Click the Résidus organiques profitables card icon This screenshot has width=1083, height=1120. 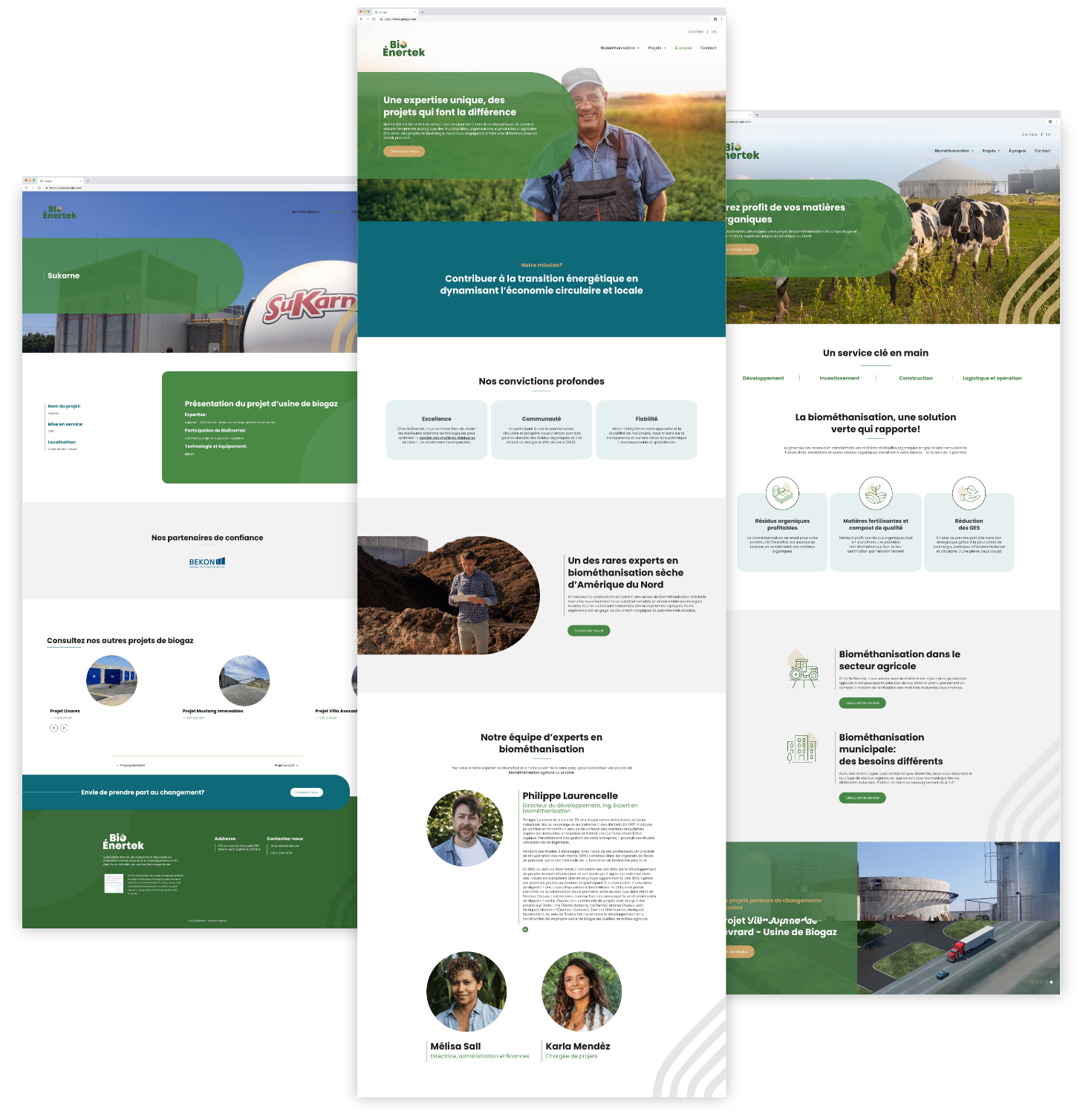782,493
